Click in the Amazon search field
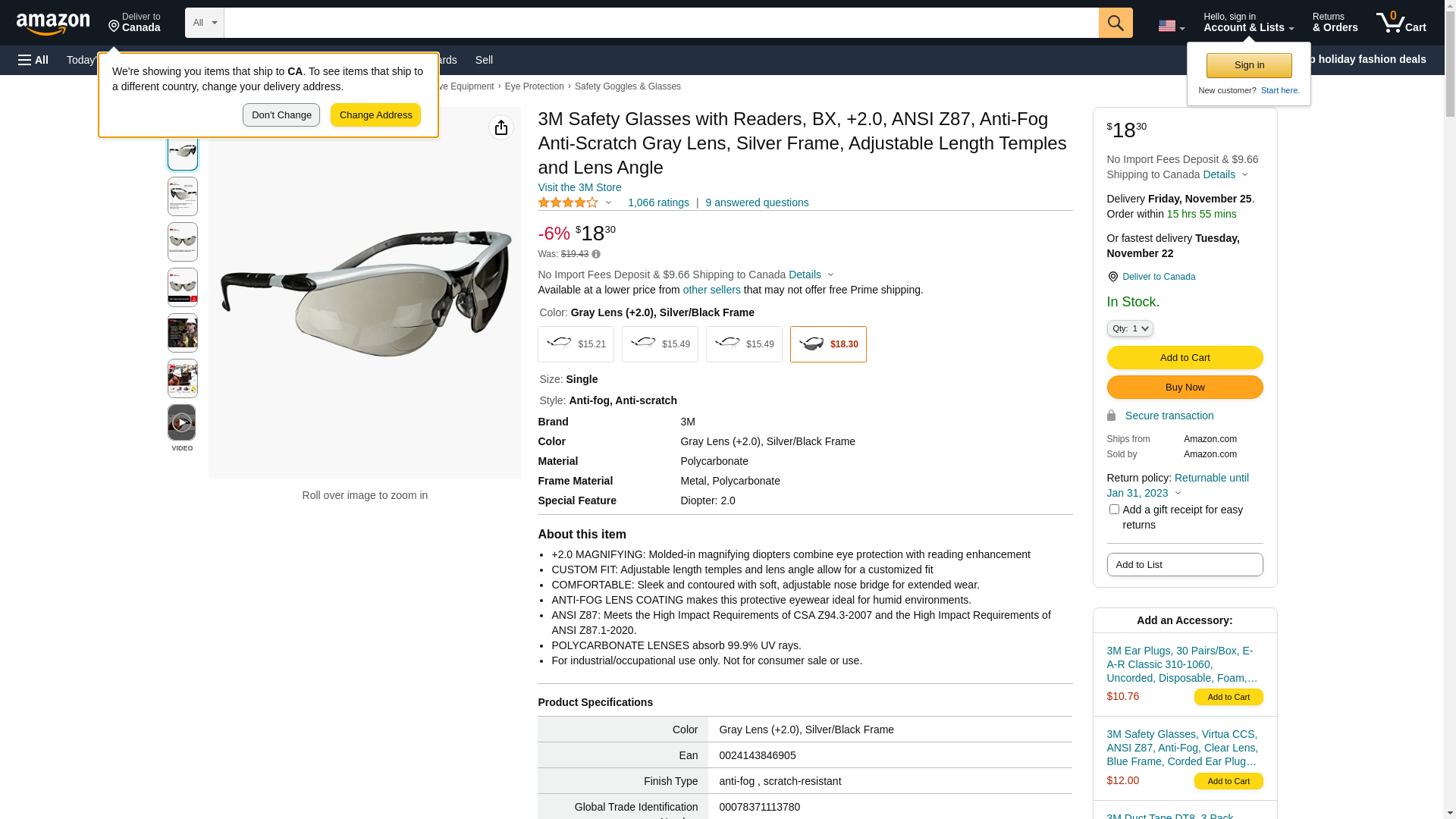The width and height of the screenshot is (1456, 819). 661,23
